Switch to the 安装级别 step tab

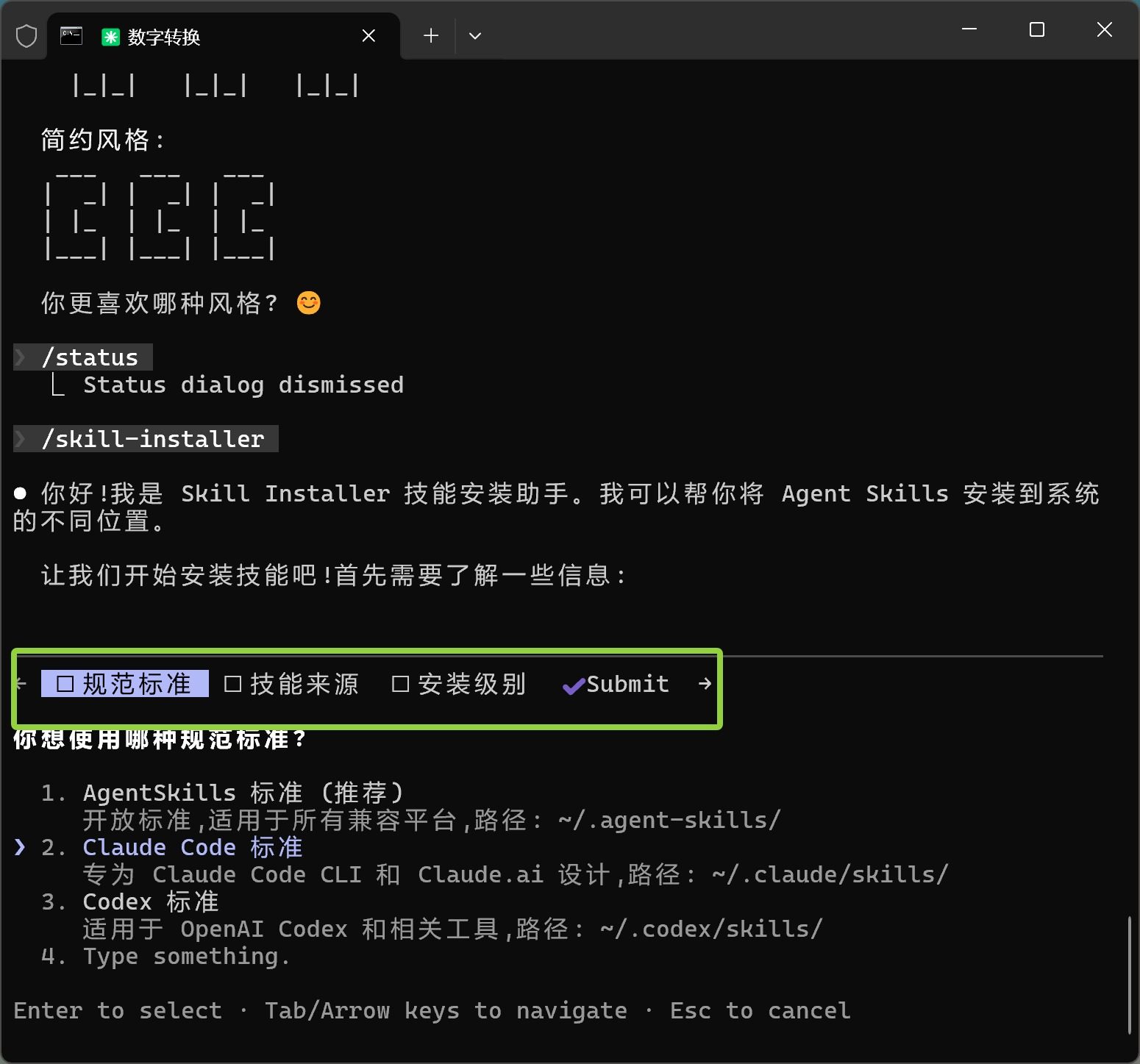(x=471, y=684)
